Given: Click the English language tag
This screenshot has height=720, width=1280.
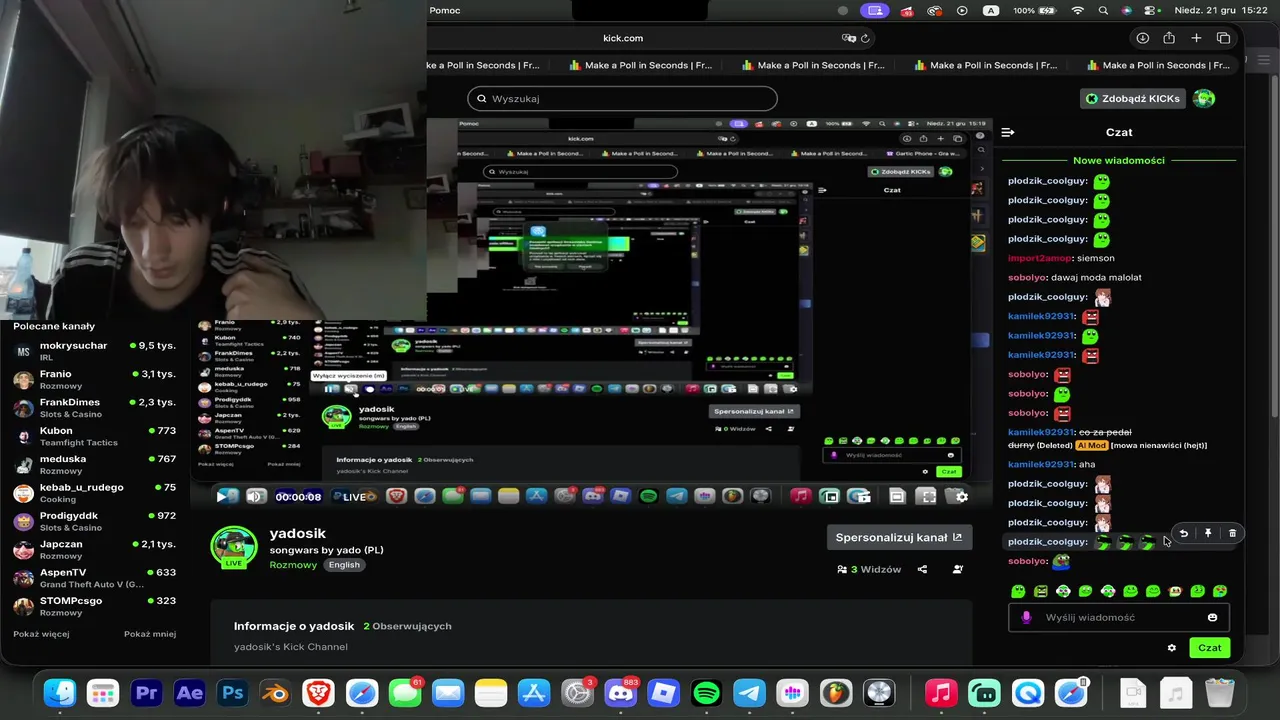Looking at the screenshot, I should (344, 565).
